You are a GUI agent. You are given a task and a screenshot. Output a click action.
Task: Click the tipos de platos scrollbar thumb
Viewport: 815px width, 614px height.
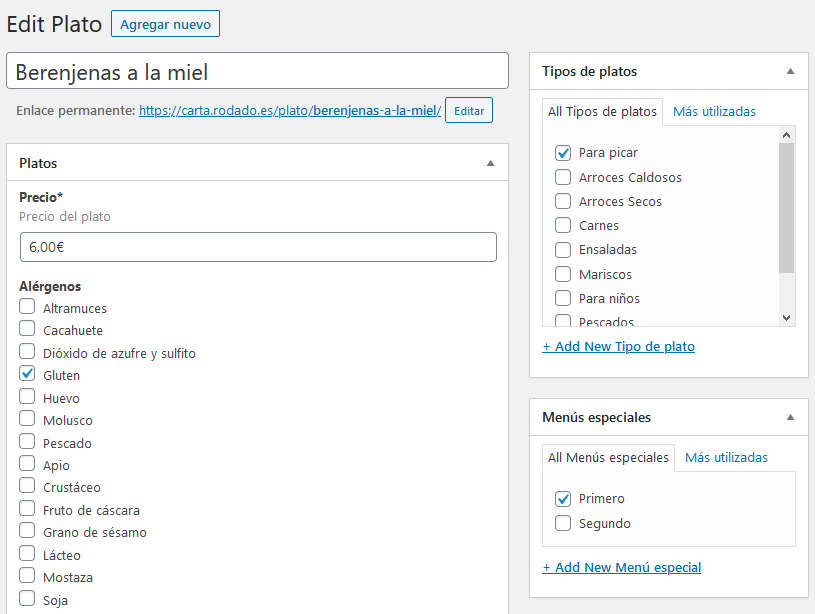tap(786, 207)
